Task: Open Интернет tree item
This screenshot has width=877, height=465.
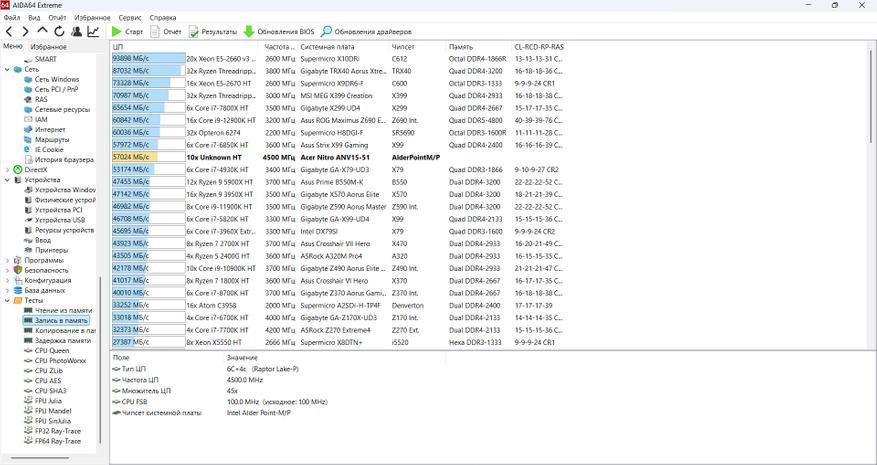Action: coord(50,130)
